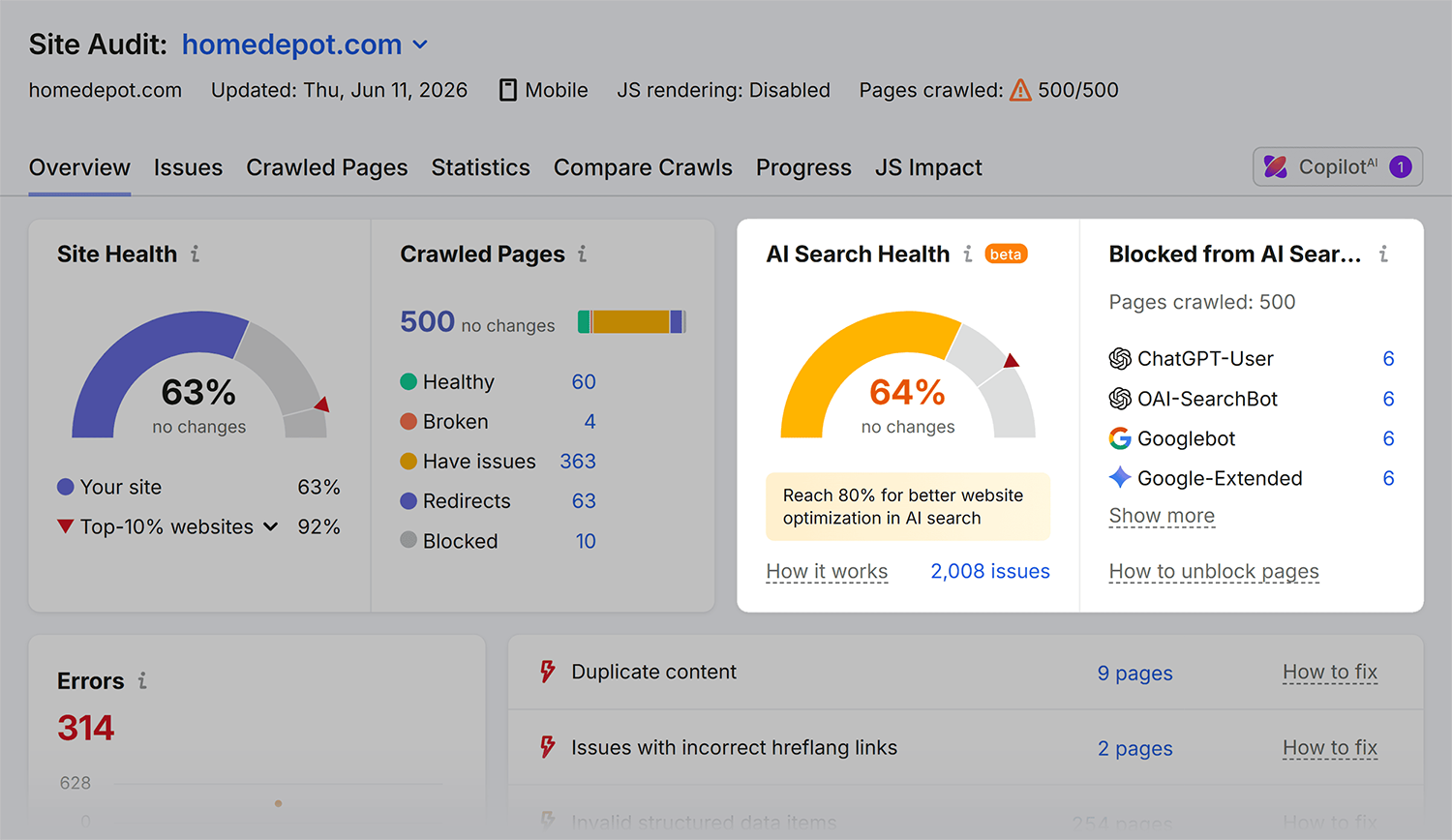The image size is (1452, 840).
Task: Click the Copilot notification badge showing 1
Action: coord(1400,166)
